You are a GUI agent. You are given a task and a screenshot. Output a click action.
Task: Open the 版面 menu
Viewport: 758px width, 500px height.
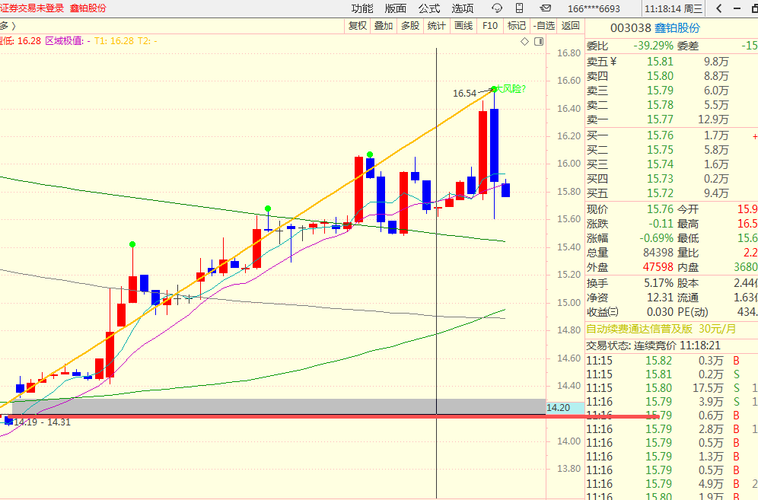coord(395,8)
